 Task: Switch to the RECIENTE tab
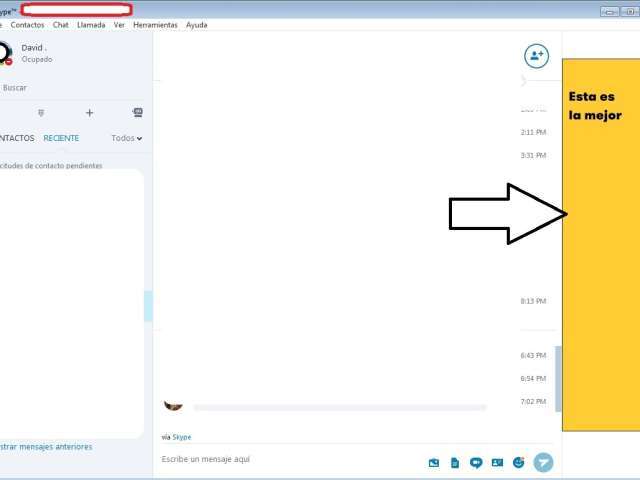(61, 138)
